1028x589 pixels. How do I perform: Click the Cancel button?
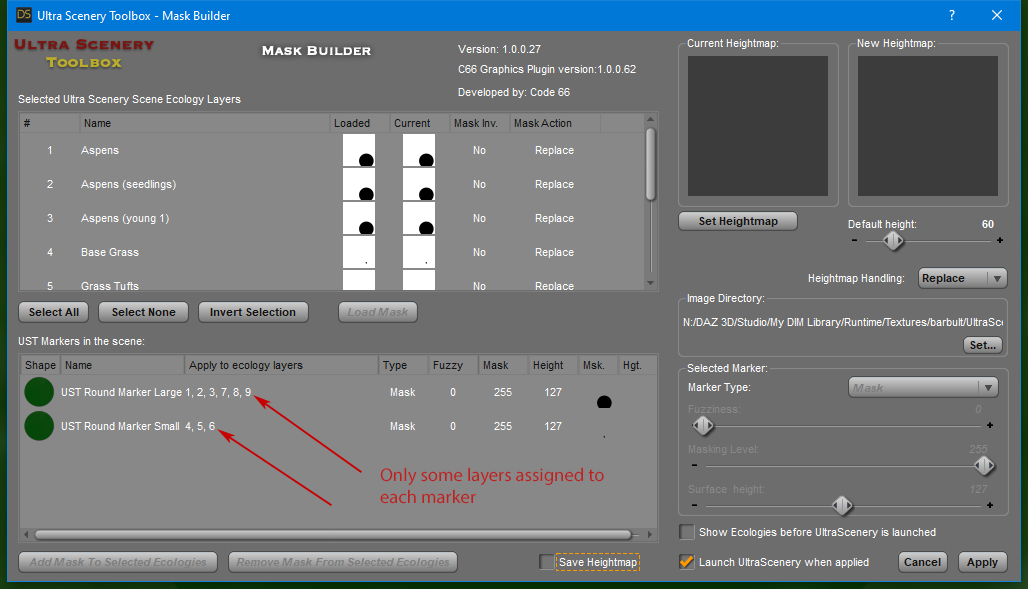(922, 562)
